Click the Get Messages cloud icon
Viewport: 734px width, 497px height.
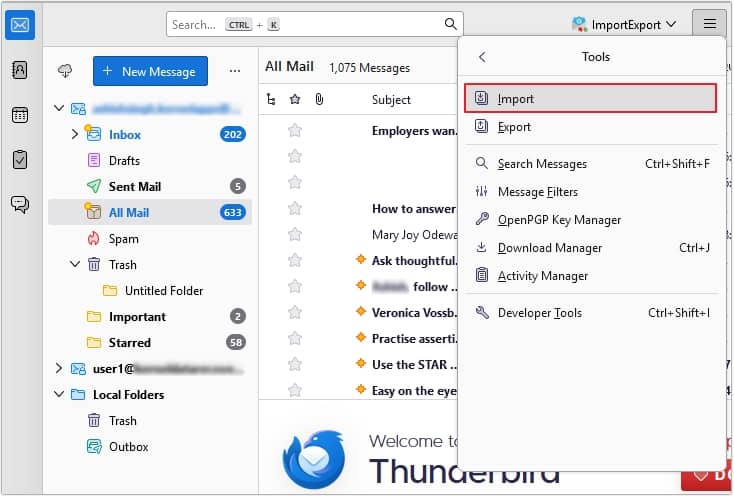(65, 71)
